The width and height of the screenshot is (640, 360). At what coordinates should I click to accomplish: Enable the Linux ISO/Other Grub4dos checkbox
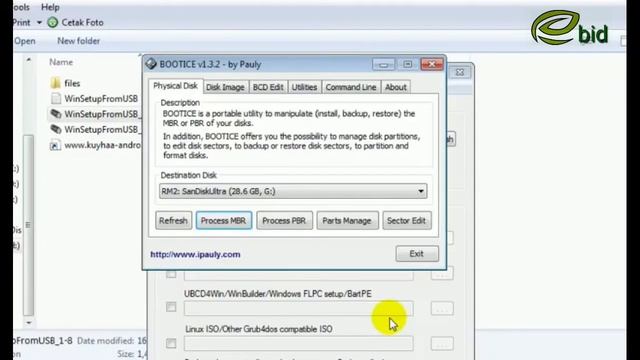[171, 343]
